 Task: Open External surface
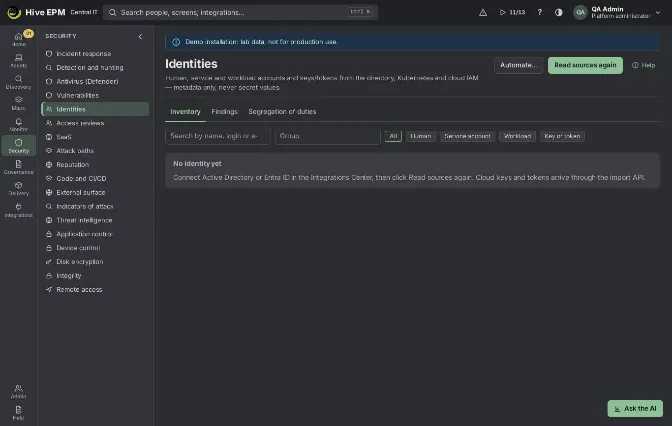tap(95, 192)
